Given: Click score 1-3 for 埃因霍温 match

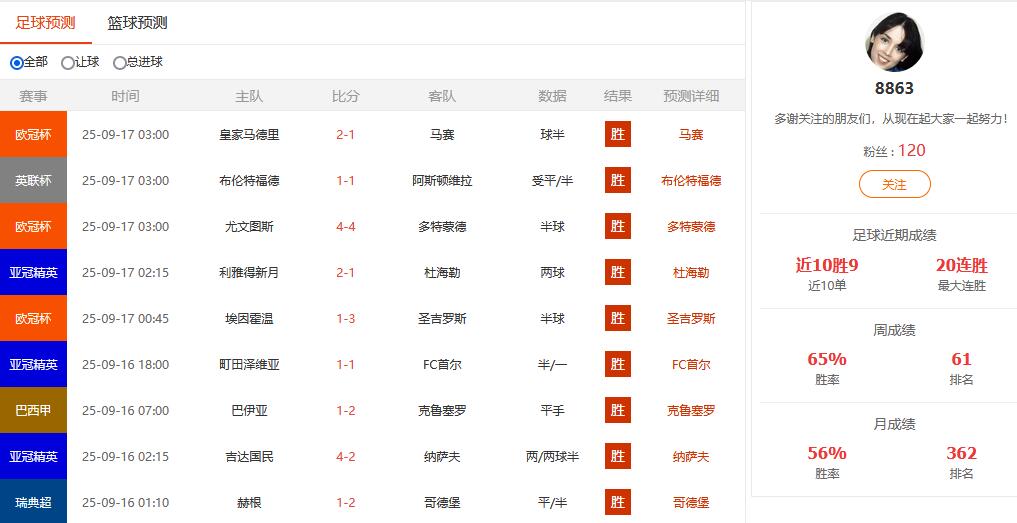Looking at the screenshot, I should 345,319.
